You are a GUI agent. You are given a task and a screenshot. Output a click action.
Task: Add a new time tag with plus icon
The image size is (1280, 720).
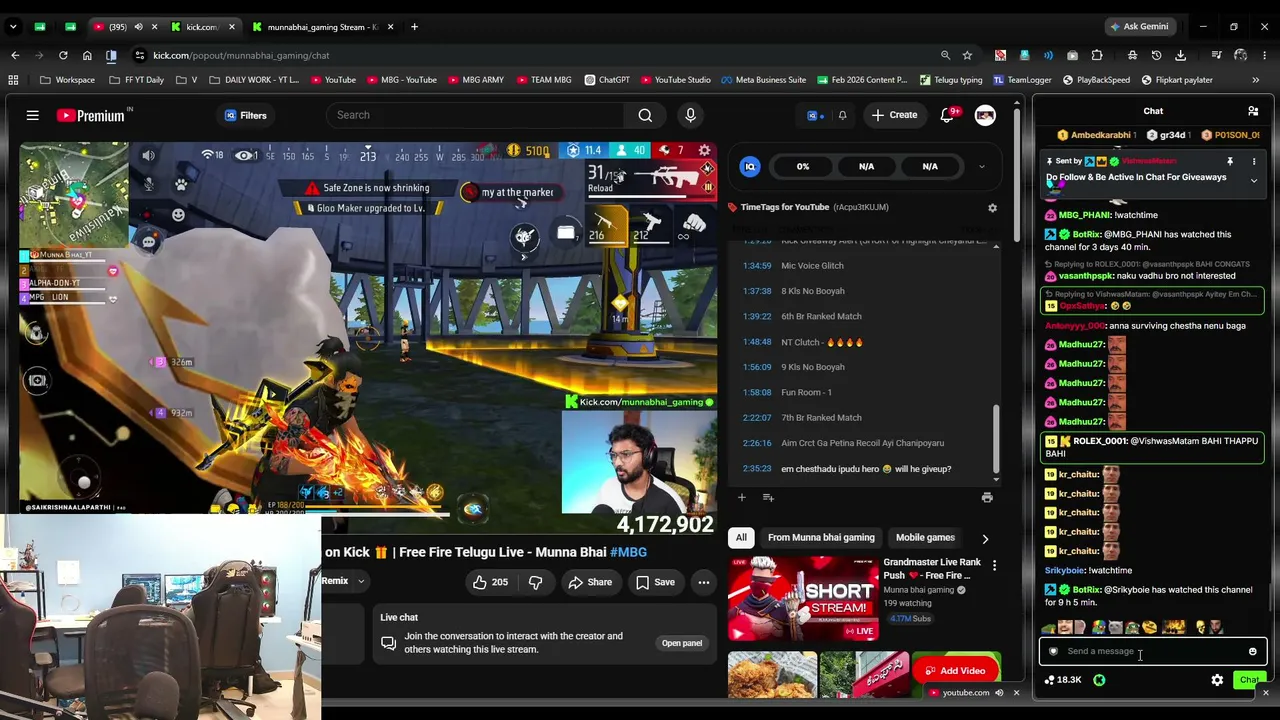[742, 497]
